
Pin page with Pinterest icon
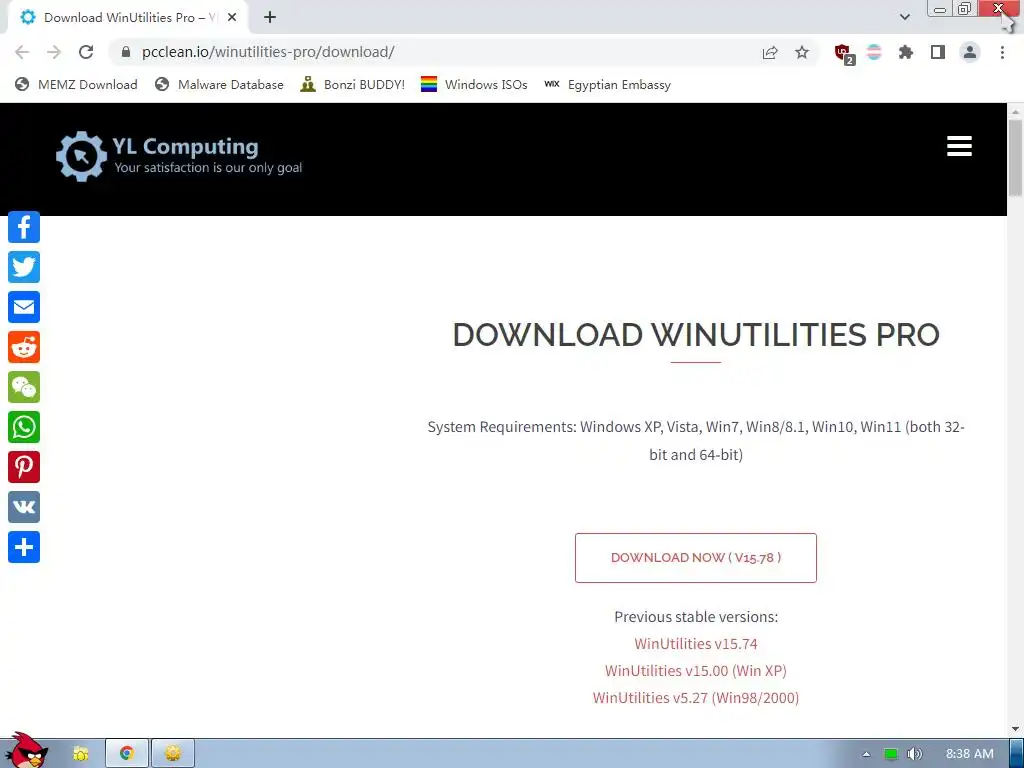pos(24,467)
